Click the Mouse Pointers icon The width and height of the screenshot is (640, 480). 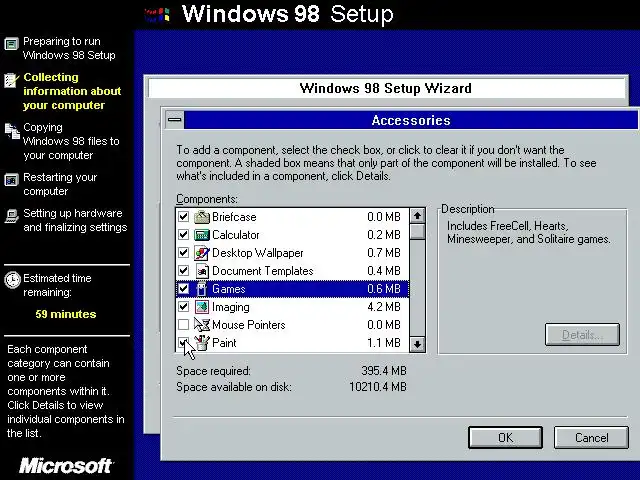click(202, 324)
